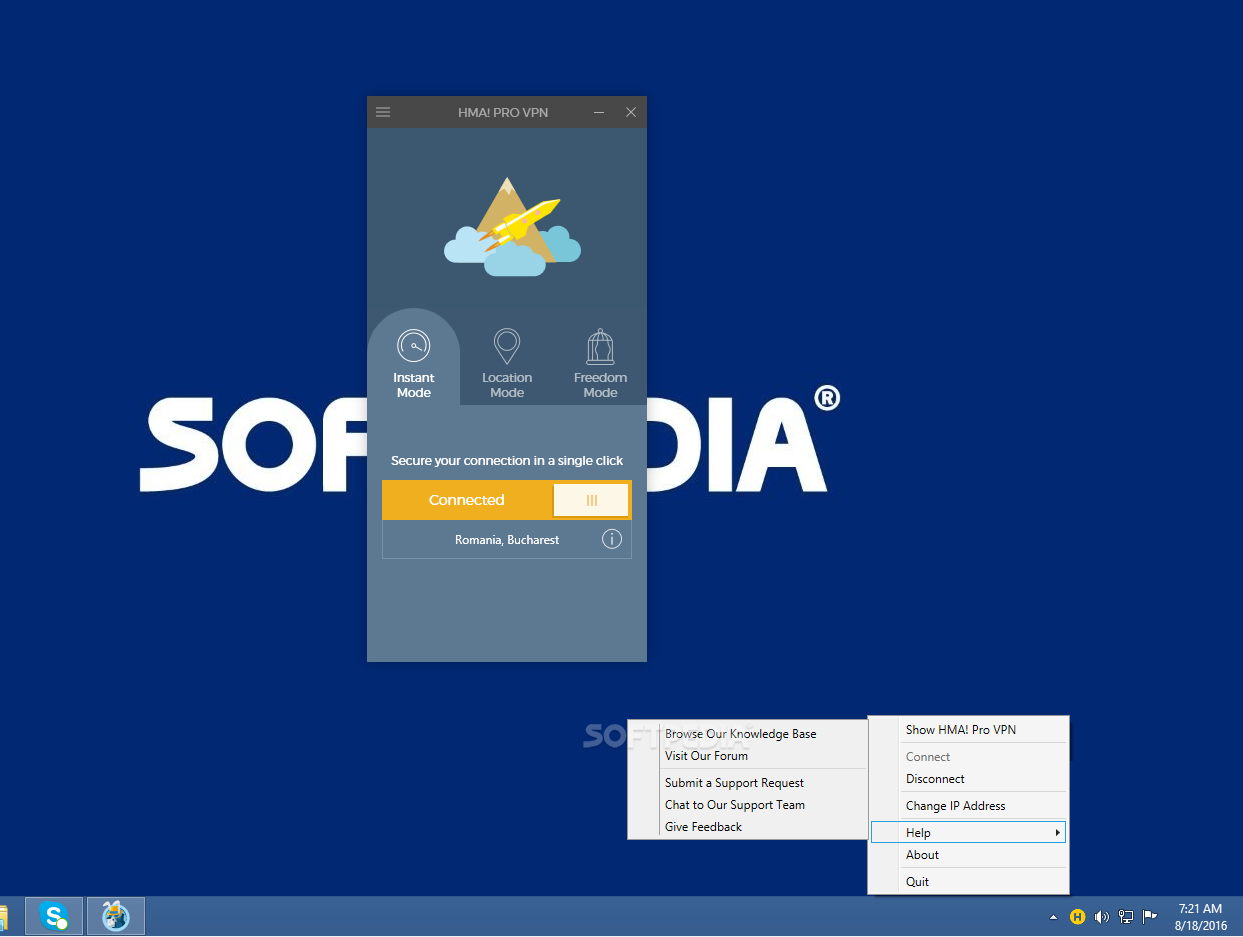The width and height of the screenshot is (1243, 937).
Task: Click the HMA! PRO VPN title text
Action: tap(503, 113)
